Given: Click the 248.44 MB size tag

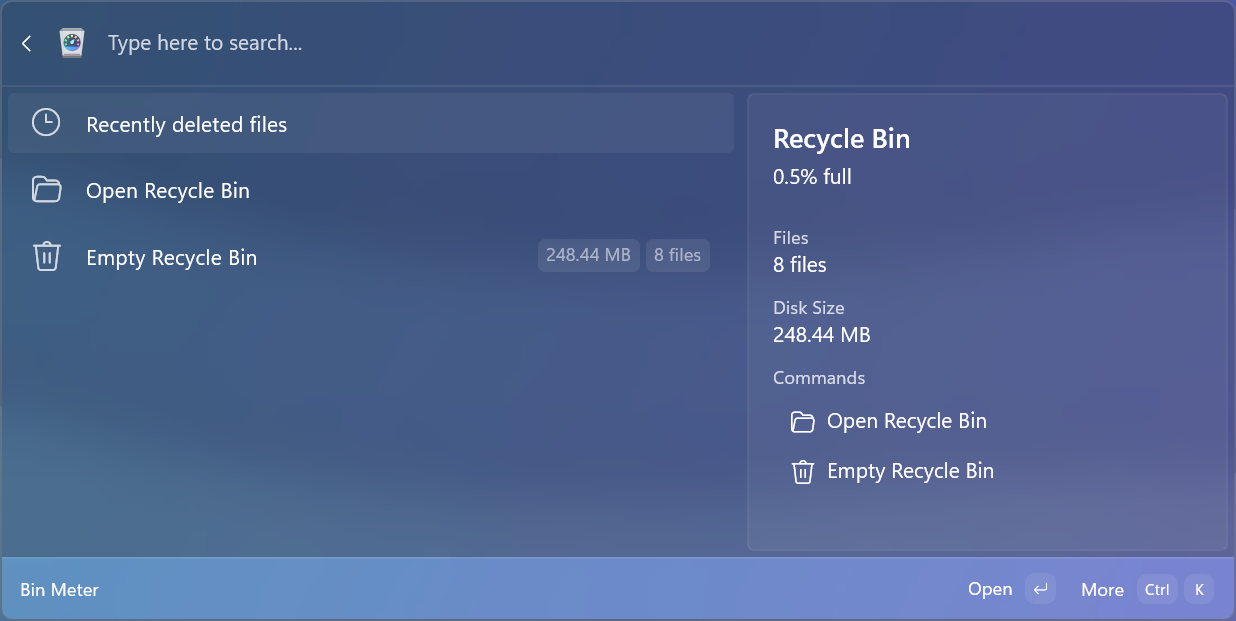Looking at the screenshot, I should coord(588,255).
